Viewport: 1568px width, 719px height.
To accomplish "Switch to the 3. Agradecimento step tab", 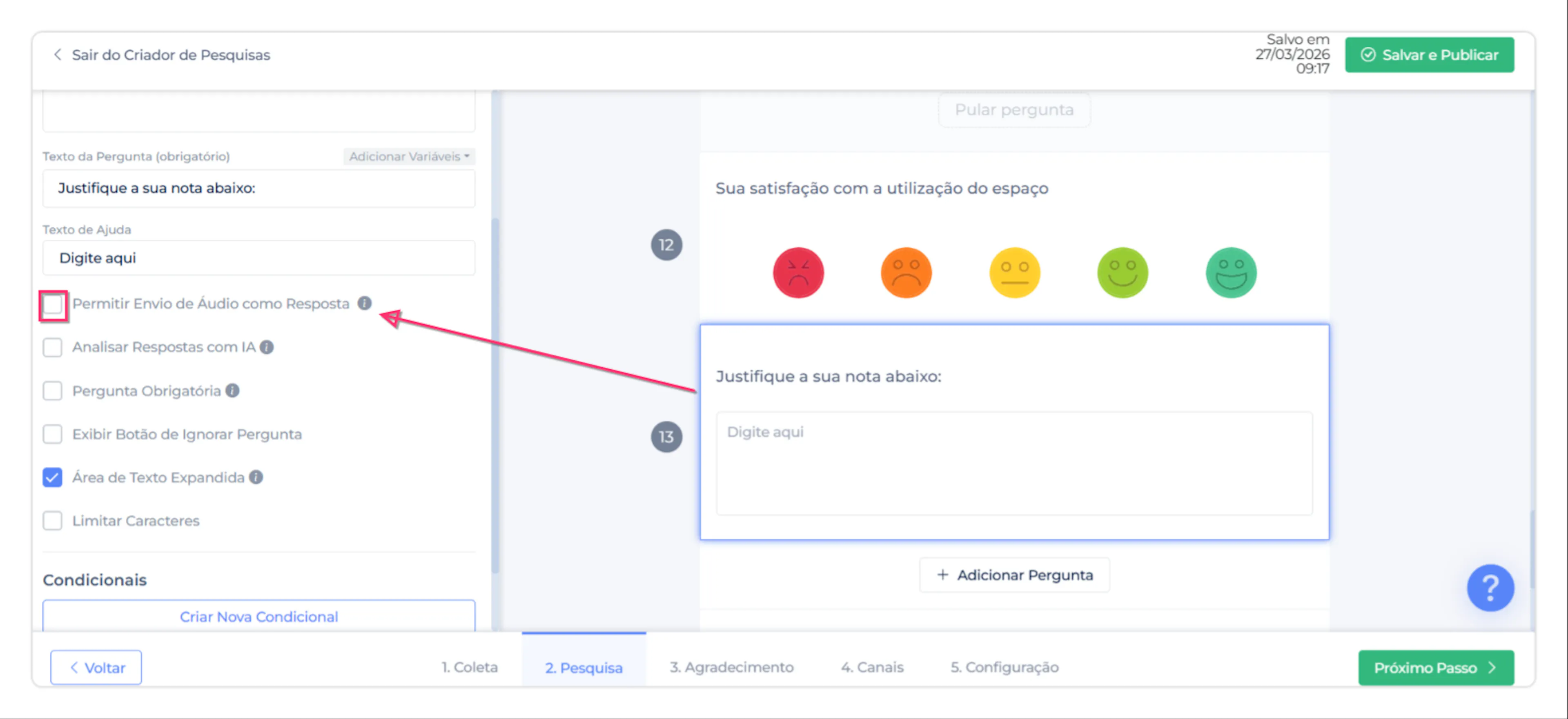I will click(731, 667).
